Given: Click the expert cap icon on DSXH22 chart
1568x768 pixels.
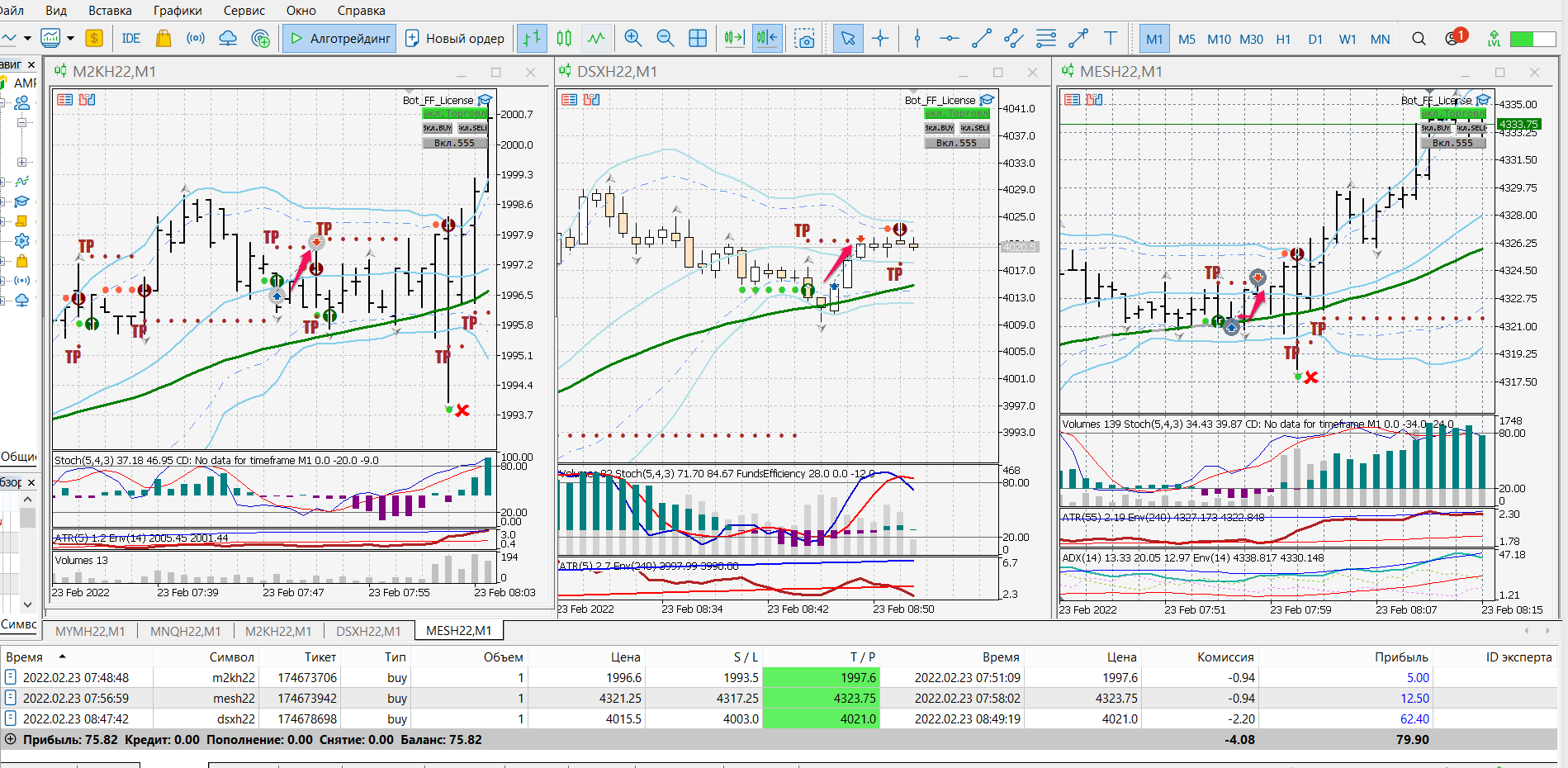Looking at the screenshot, I should point(986,100).
